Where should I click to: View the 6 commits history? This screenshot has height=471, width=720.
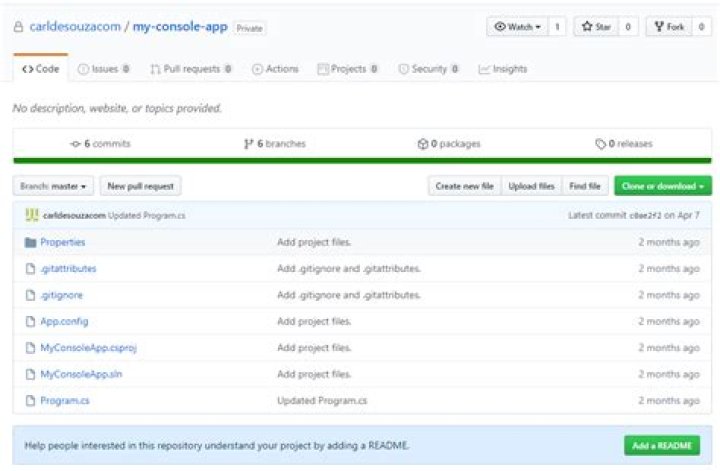[x=100, y=144]
